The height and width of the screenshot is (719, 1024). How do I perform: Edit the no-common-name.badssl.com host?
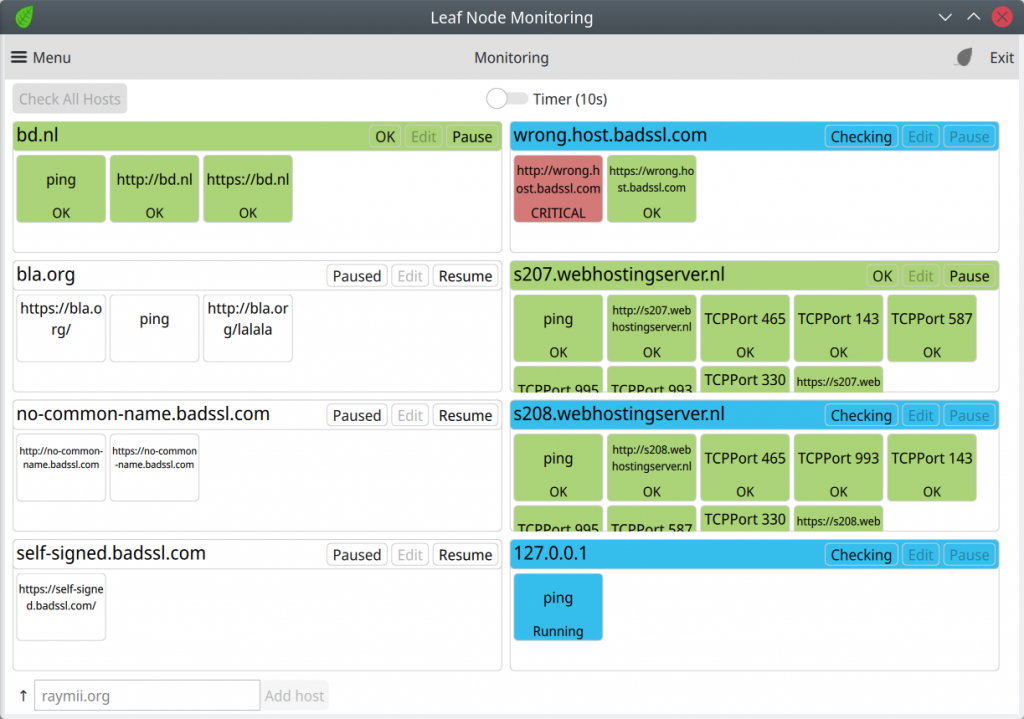tap(410, 415)
